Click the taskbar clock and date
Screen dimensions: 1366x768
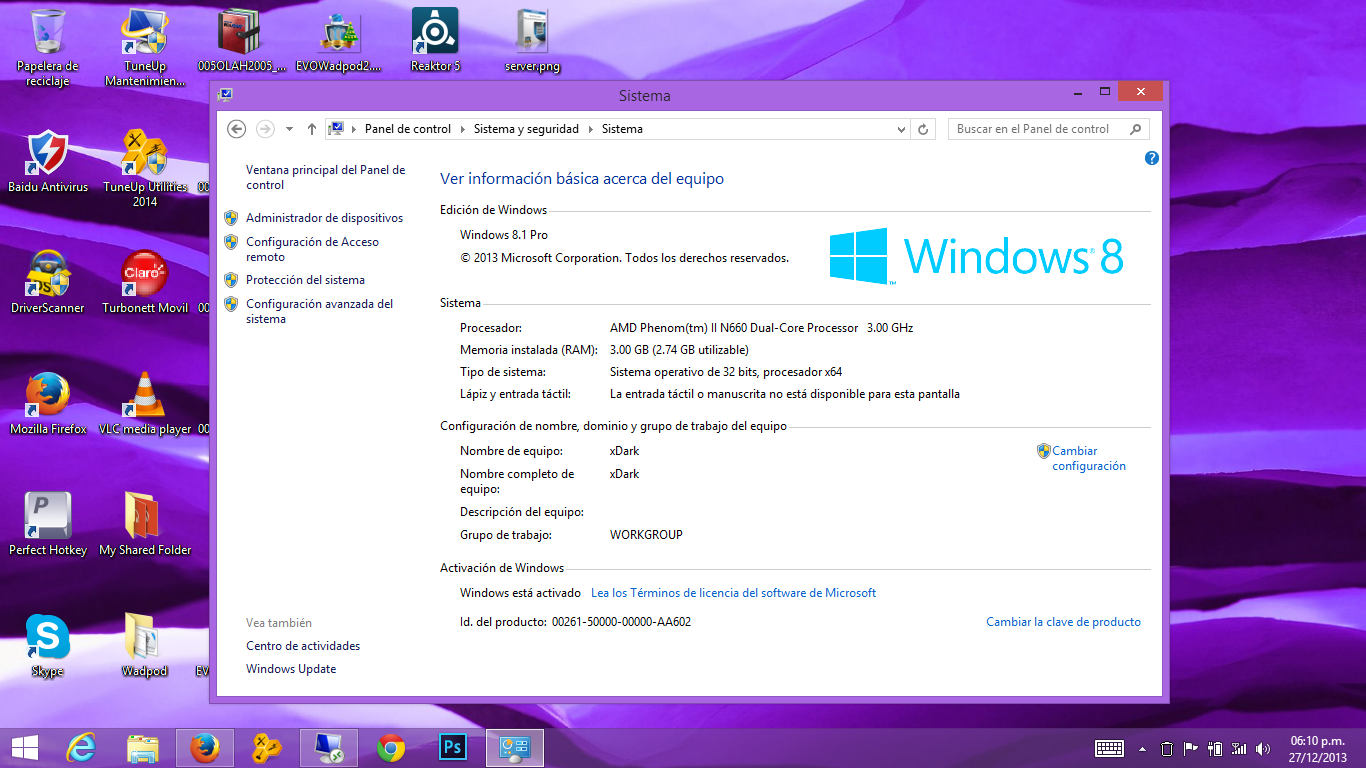(x=1317, y=748)
